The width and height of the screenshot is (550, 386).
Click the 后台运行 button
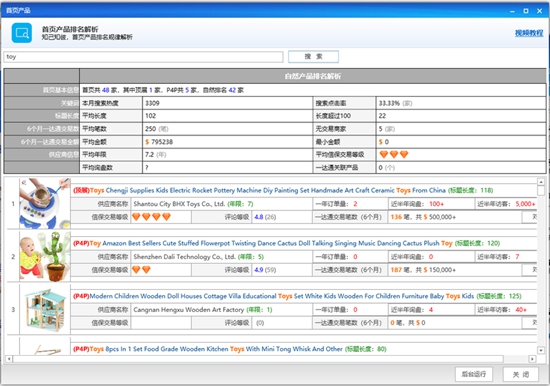point(474,374)
